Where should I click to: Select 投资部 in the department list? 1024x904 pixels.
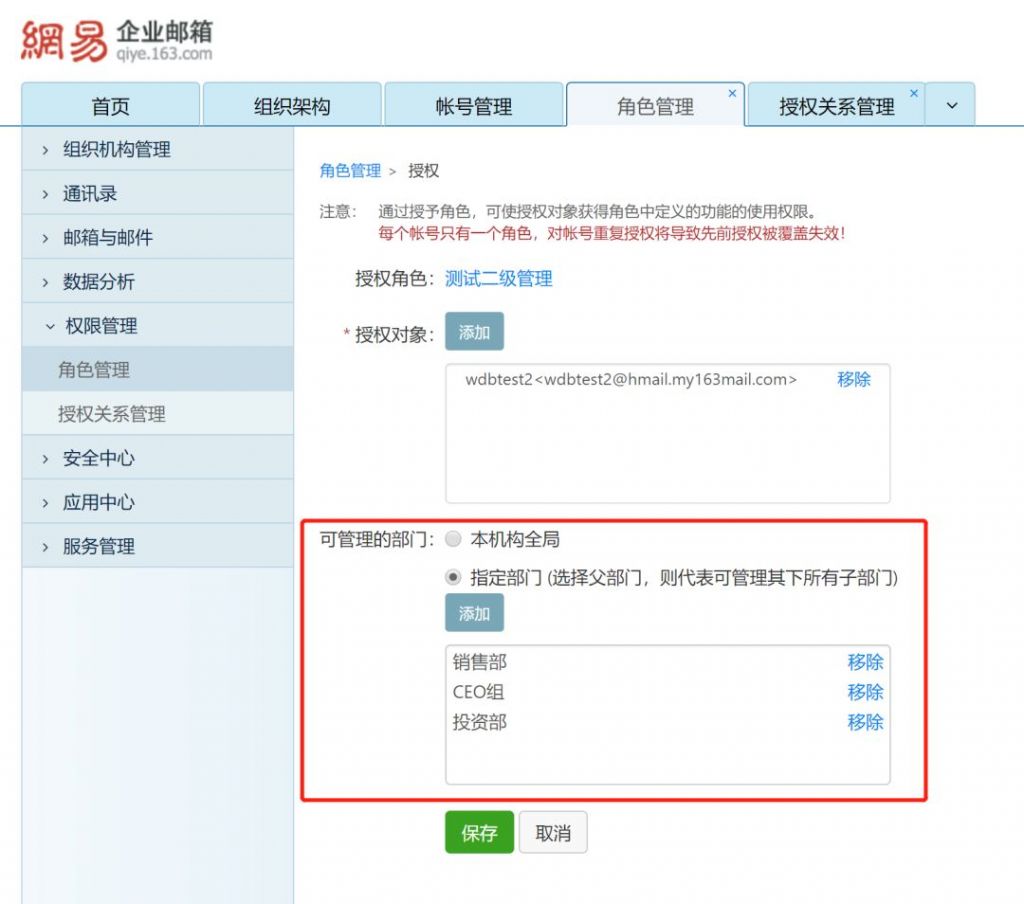pos(480,722)
